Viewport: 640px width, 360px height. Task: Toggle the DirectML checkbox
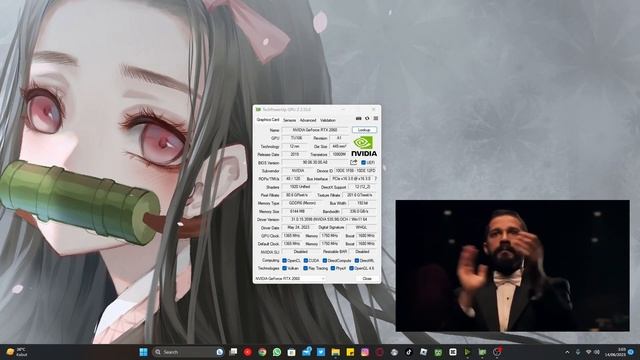[x=356, y=260]
